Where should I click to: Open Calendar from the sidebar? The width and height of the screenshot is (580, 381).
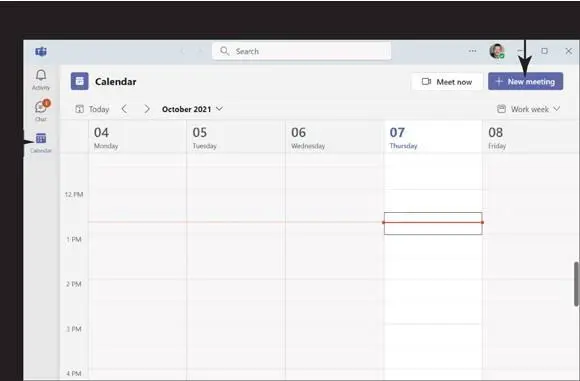click(41, 143)
